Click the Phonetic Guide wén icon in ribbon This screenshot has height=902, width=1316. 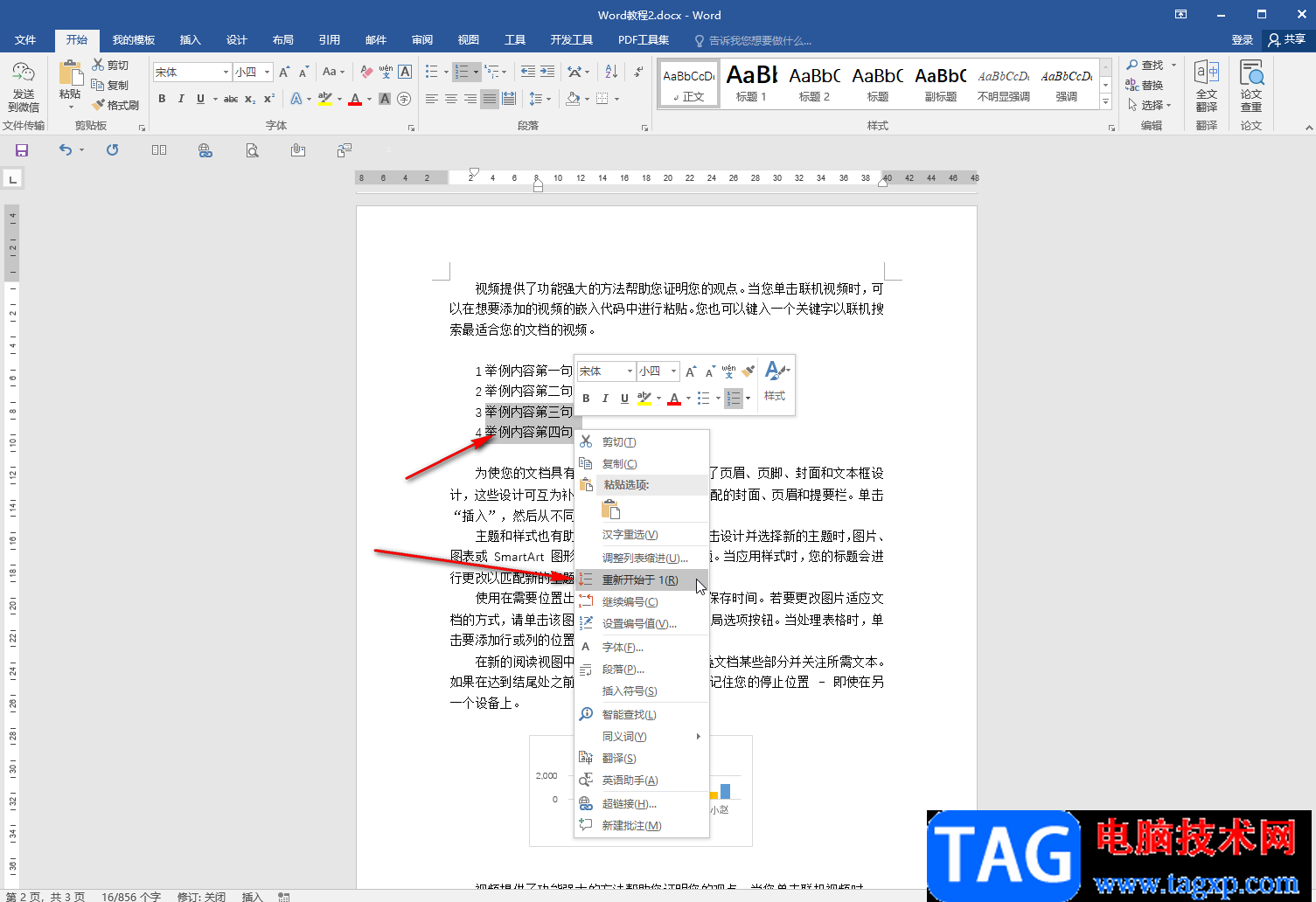[x=386, y=72]
